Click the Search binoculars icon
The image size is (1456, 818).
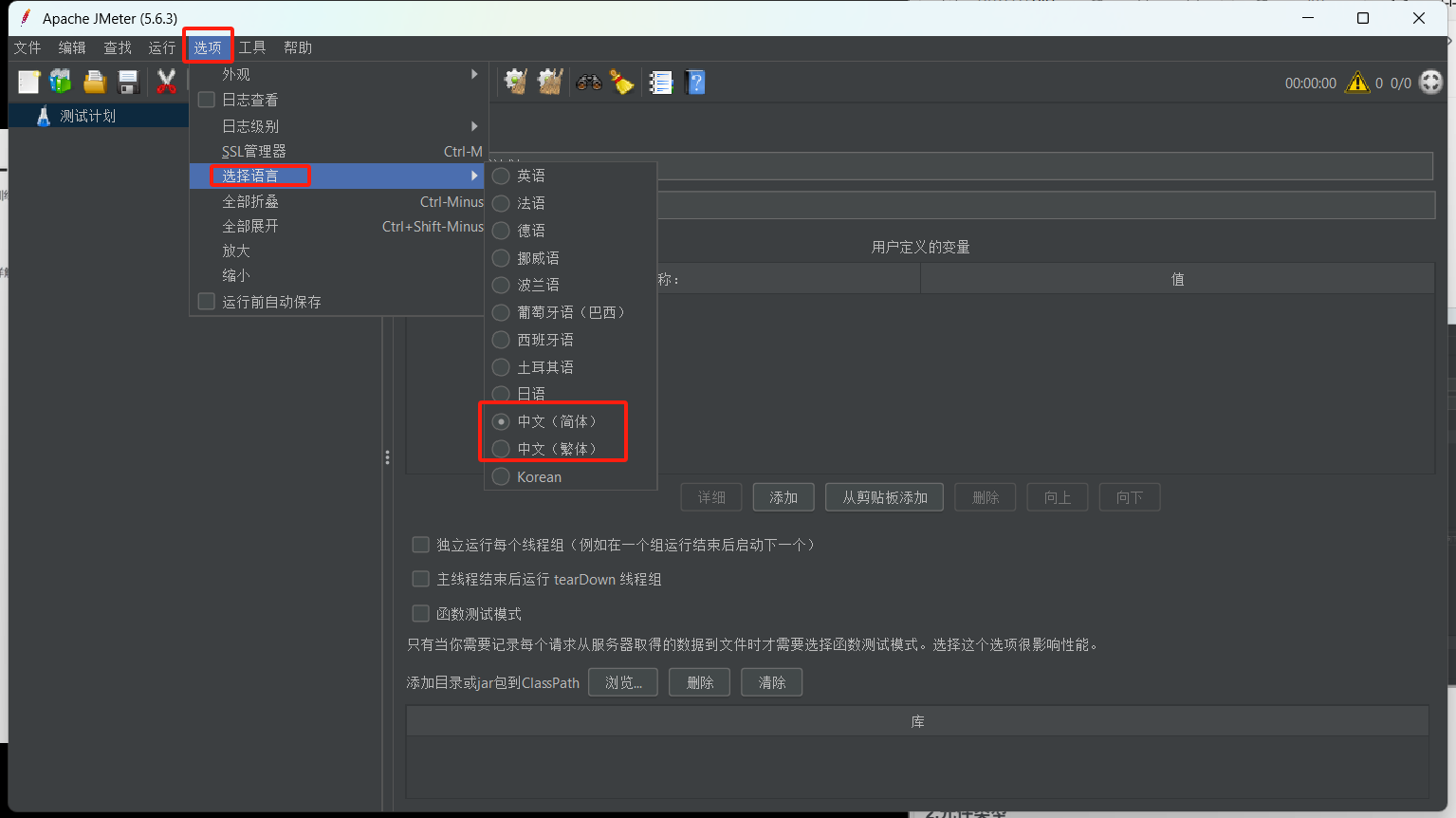[x=589, y=83]
